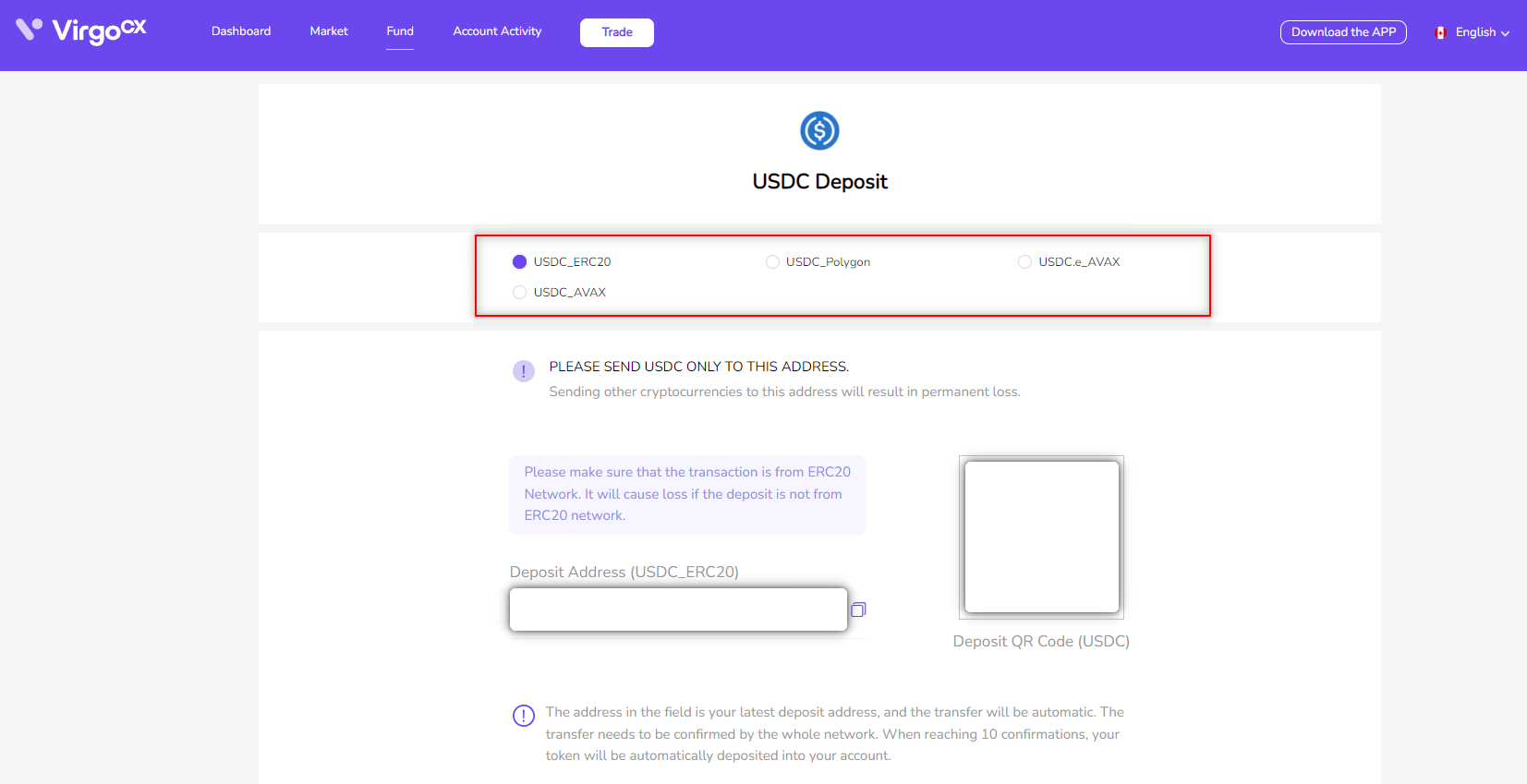Go to the Market page
This screenshot has height=784, width=1527.
[329, 31]
